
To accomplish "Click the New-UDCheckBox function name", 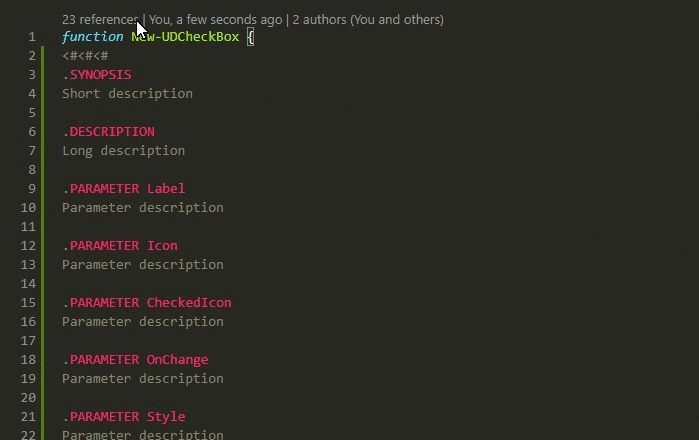I will click(185, 37).
